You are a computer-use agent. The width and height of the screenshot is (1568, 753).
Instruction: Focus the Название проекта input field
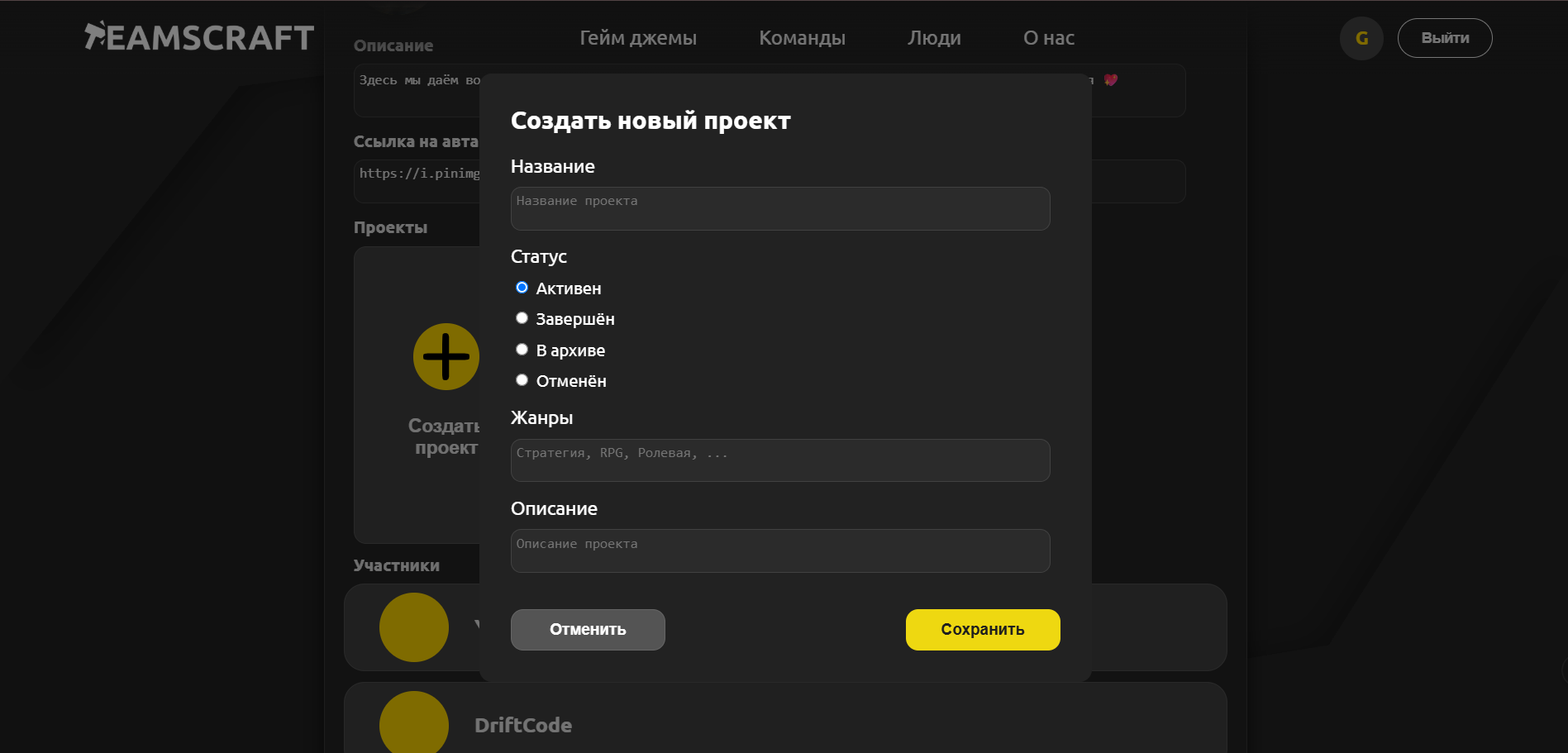click(x=780, y=208)
